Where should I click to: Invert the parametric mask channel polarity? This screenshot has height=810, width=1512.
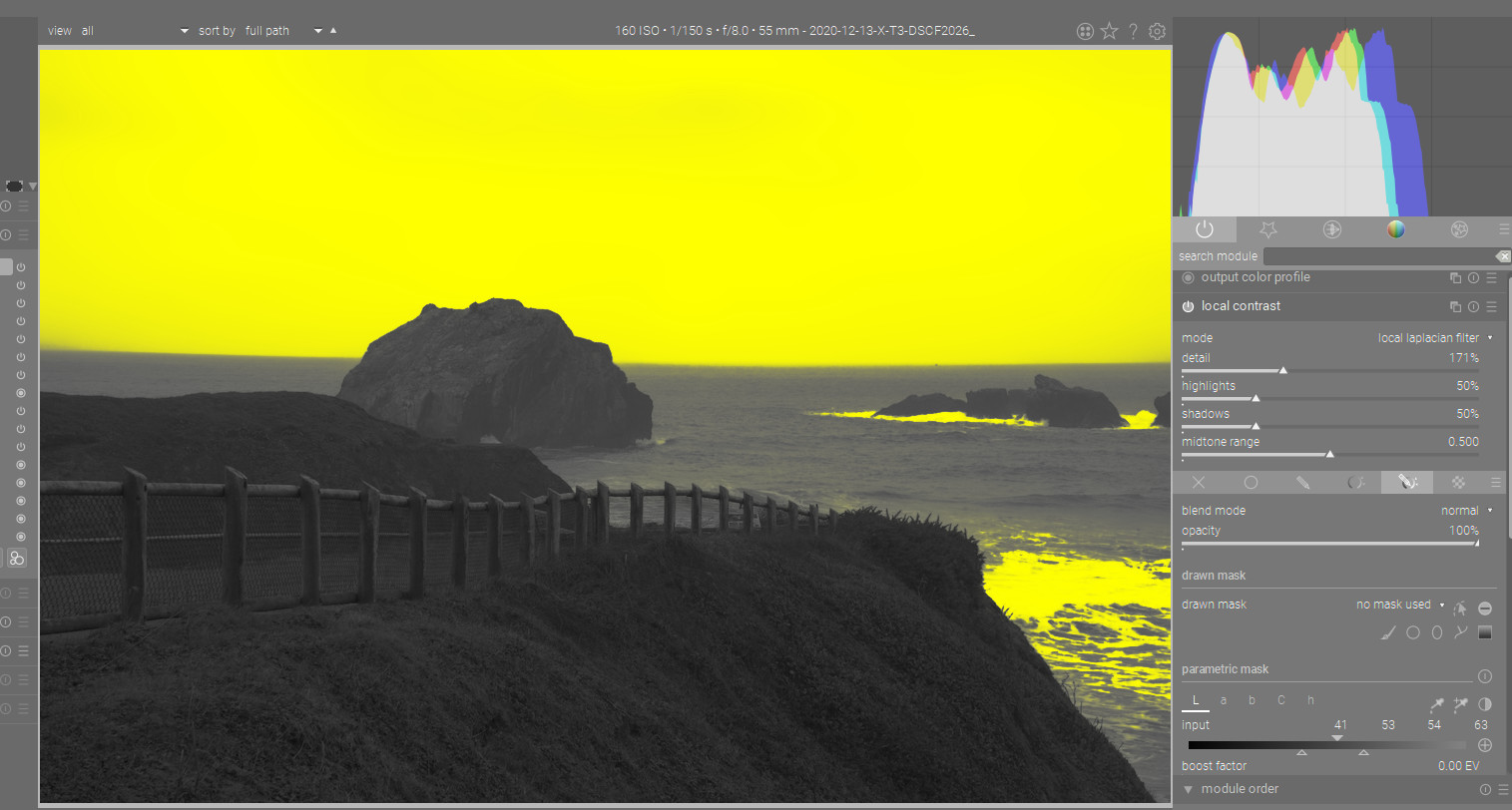[1485, 704]
